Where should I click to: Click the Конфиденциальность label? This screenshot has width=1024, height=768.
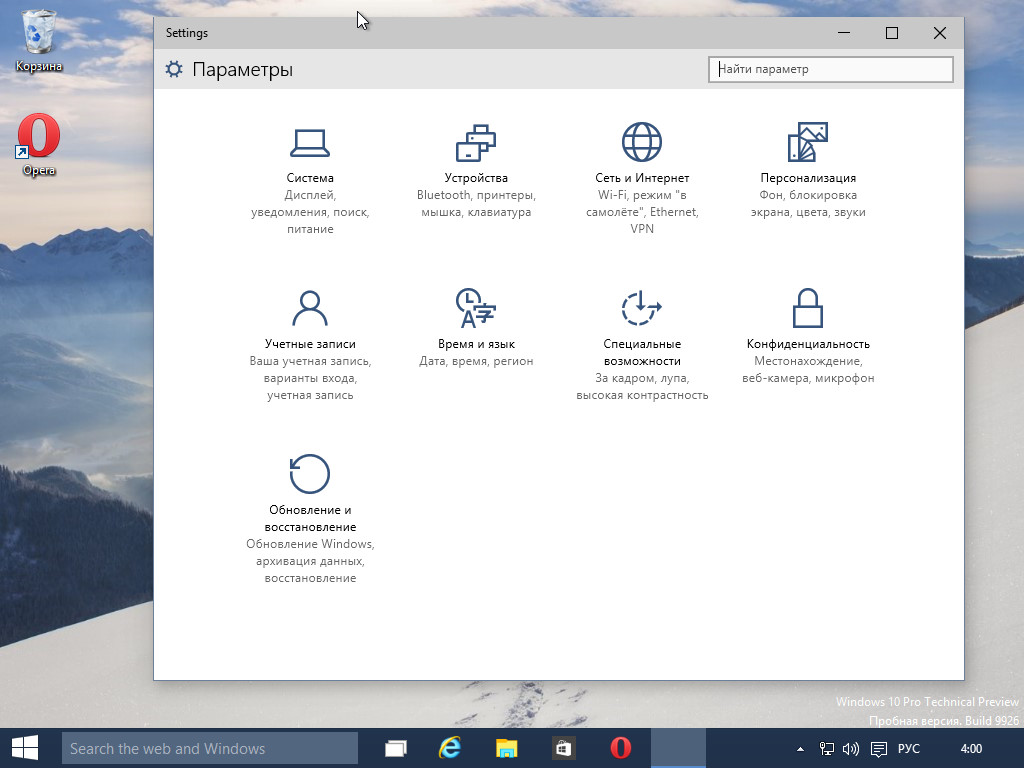point(808,344)
